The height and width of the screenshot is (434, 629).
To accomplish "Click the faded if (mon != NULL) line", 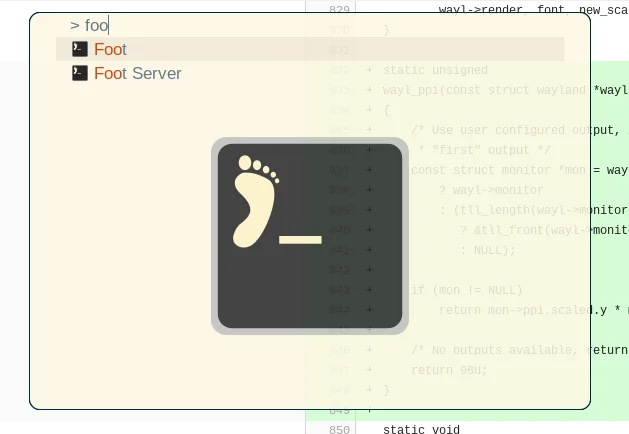I will (x=467, y=290).
